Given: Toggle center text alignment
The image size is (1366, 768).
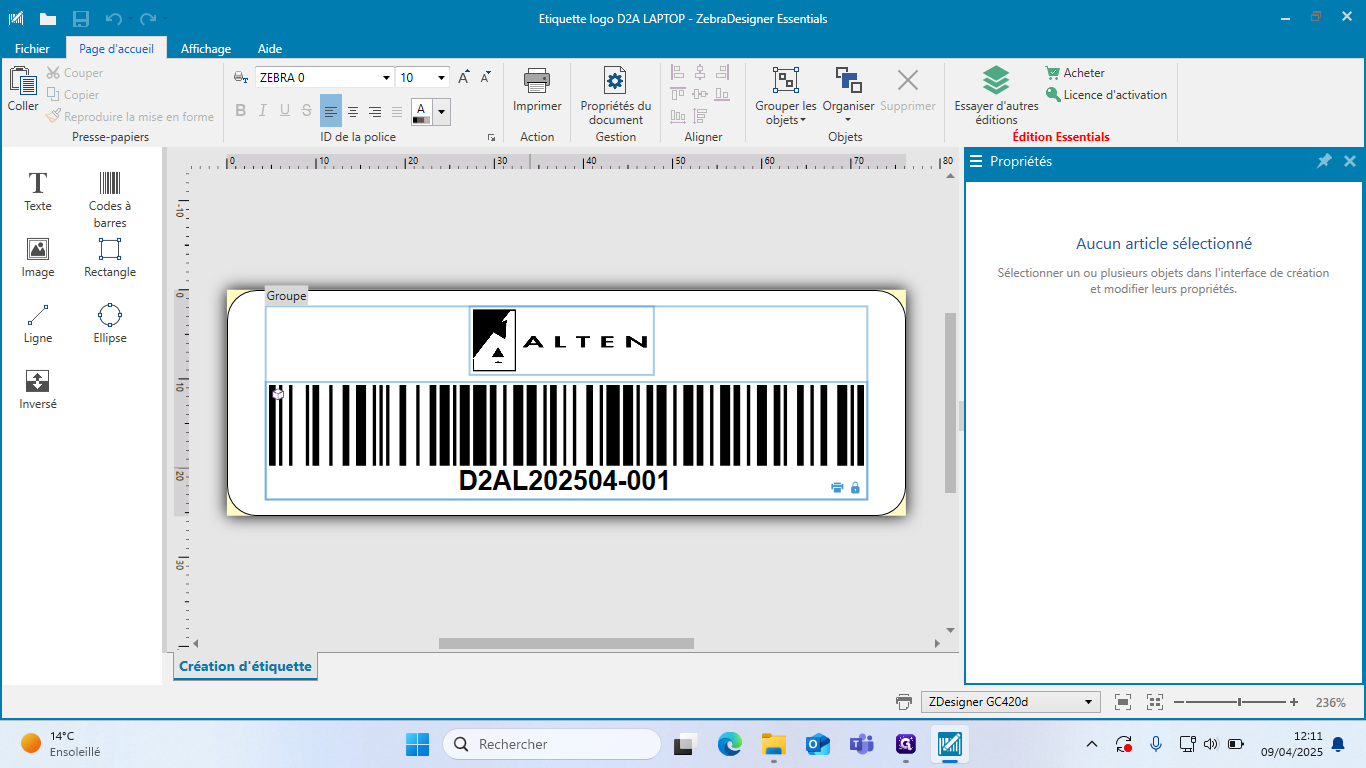Looking at the screenshot, I should point(353,111).
